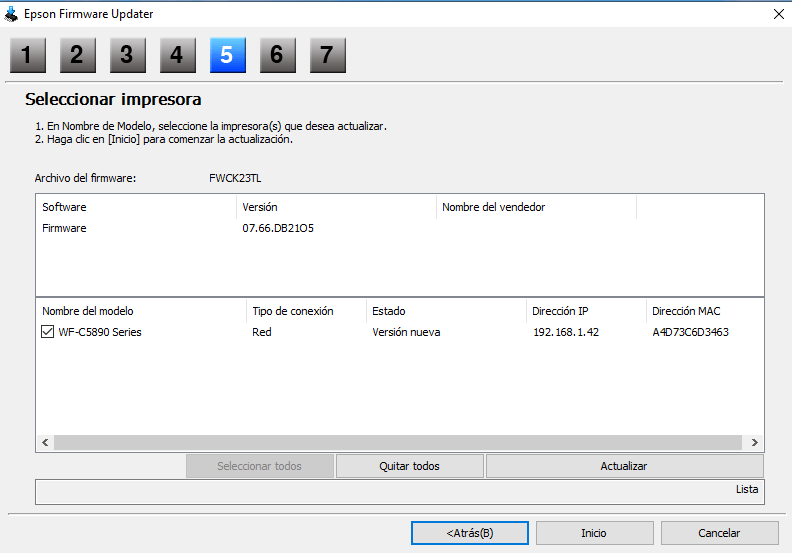This screenshot has height=553, width=792.
Task: Select step 4 wizard icon
Action: (x=177, y=56)
